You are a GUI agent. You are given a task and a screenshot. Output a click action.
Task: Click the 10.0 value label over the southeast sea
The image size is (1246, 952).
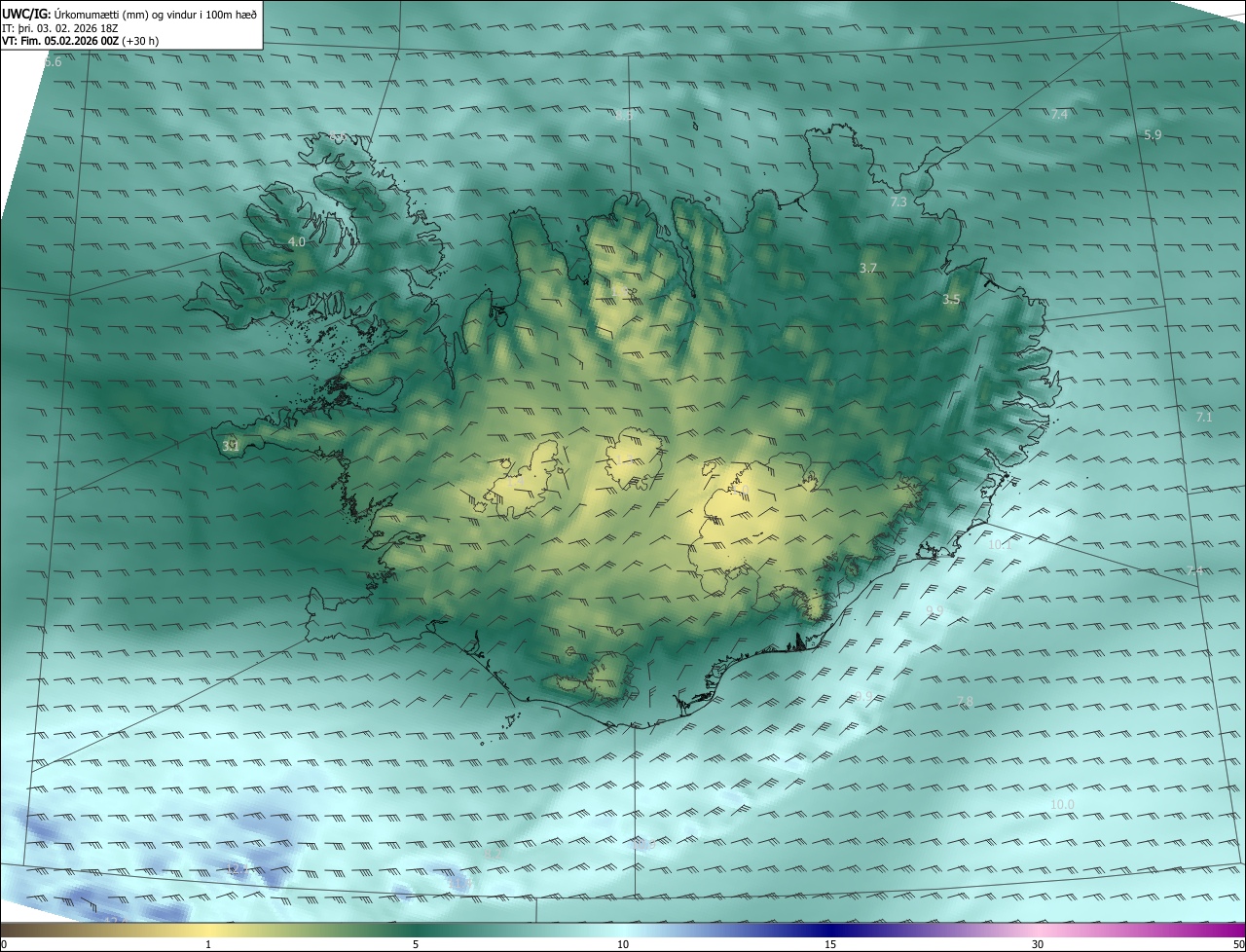pyautogui.click(x=1062, y=804)
